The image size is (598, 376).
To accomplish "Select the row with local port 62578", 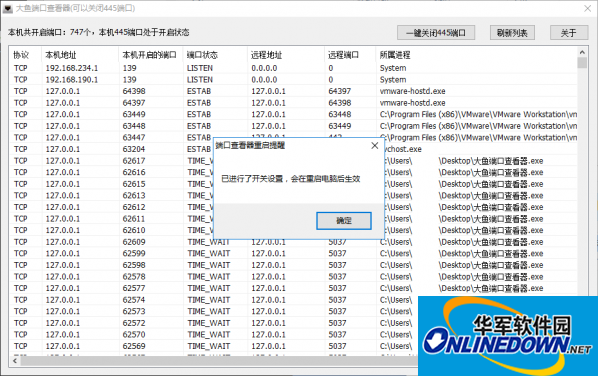I will (294, 276).
